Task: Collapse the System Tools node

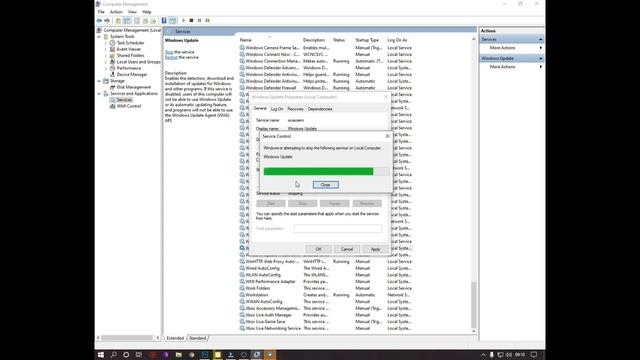Action: coord(99,37)
